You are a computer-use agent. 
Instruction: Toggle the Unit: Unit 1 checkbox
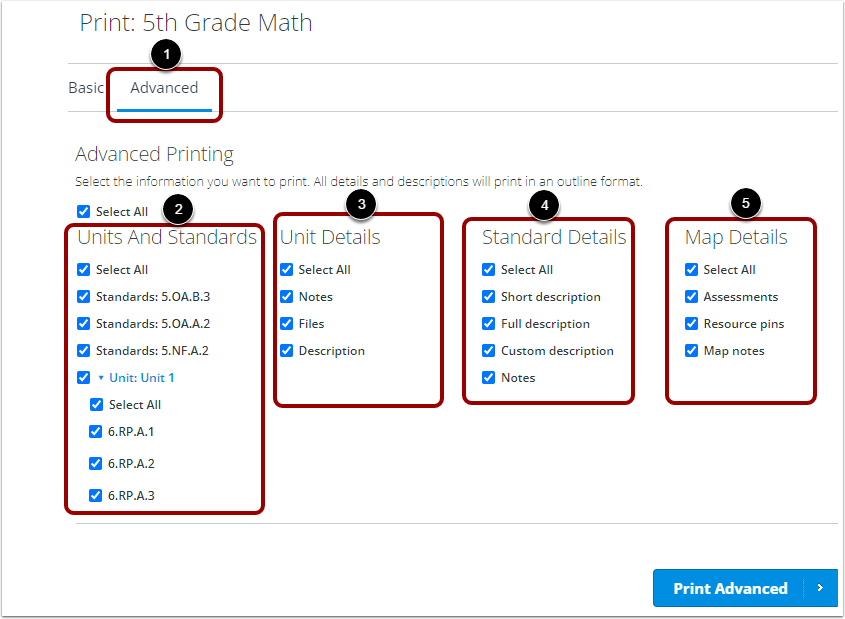tap(84, 377)
